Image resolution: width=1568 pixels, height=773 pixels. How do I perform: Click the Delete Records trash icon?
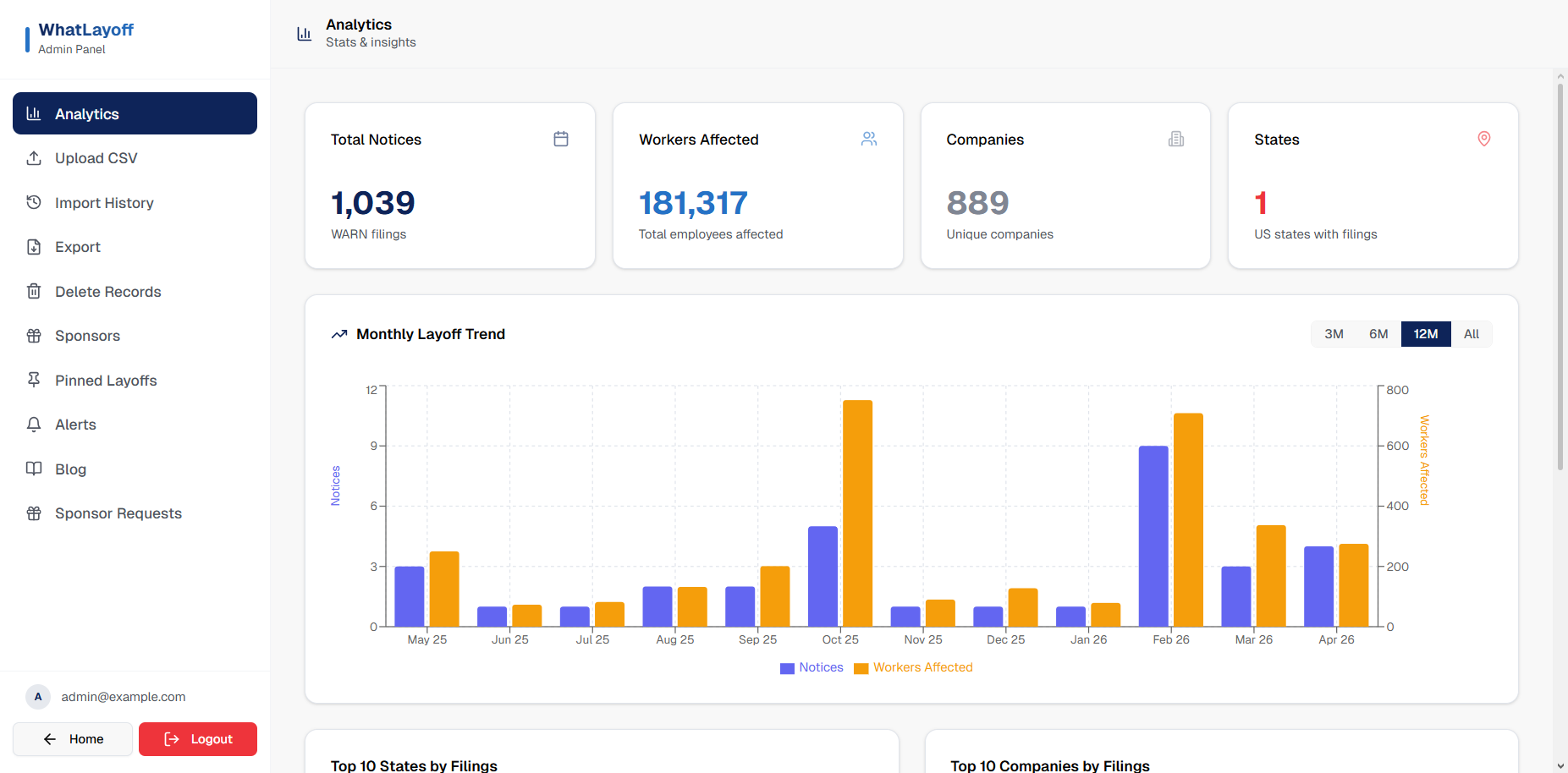(x=34, y=291)
